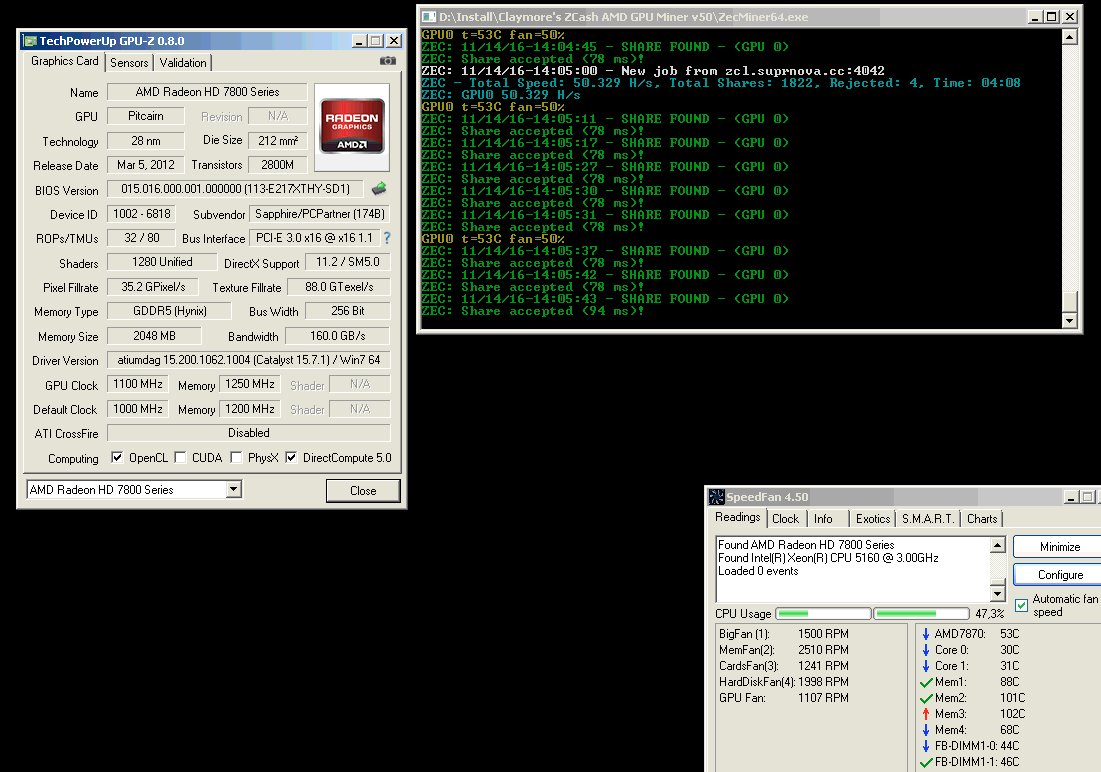Click the BIOS Version field
Image resolution: width=1101 pixels, height=772 pixels.
coord(235,189)
